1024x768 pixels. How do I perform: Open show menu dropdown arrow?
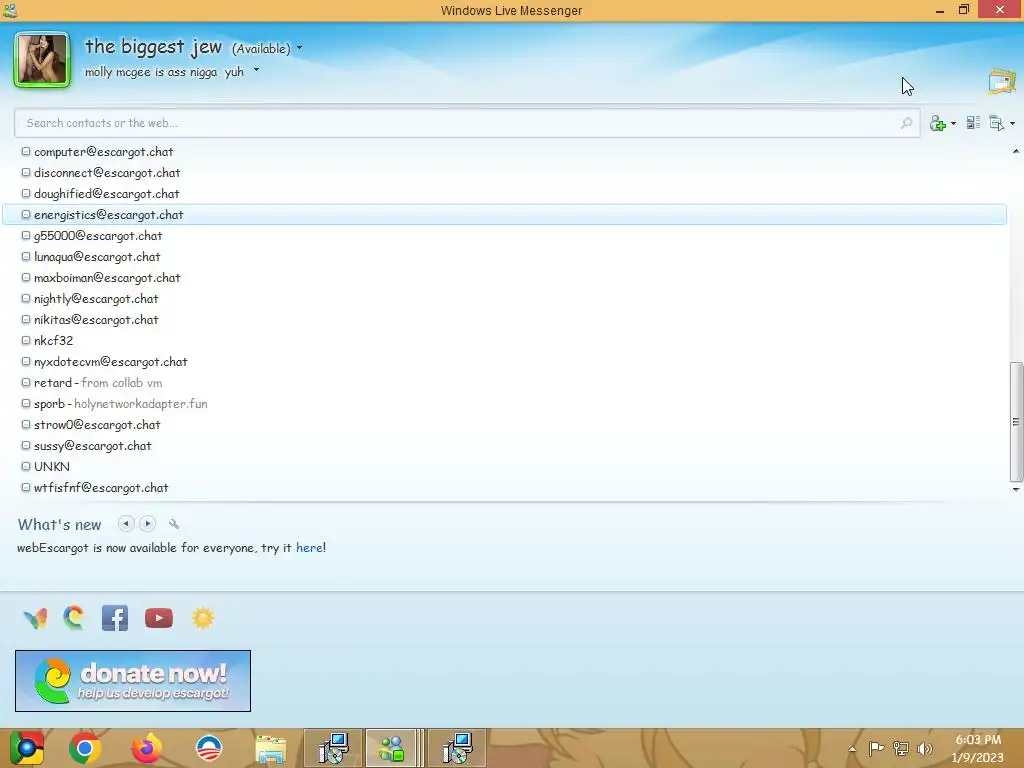[1012, 123]
